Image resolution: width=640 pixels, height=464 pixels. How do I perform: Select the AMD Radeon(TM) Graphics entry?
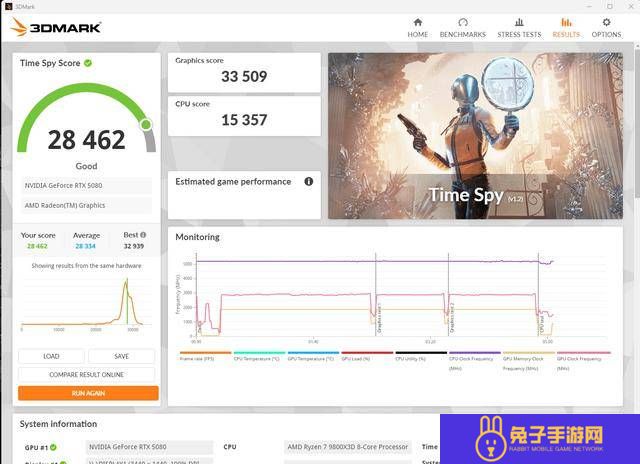tap(86, 205)
